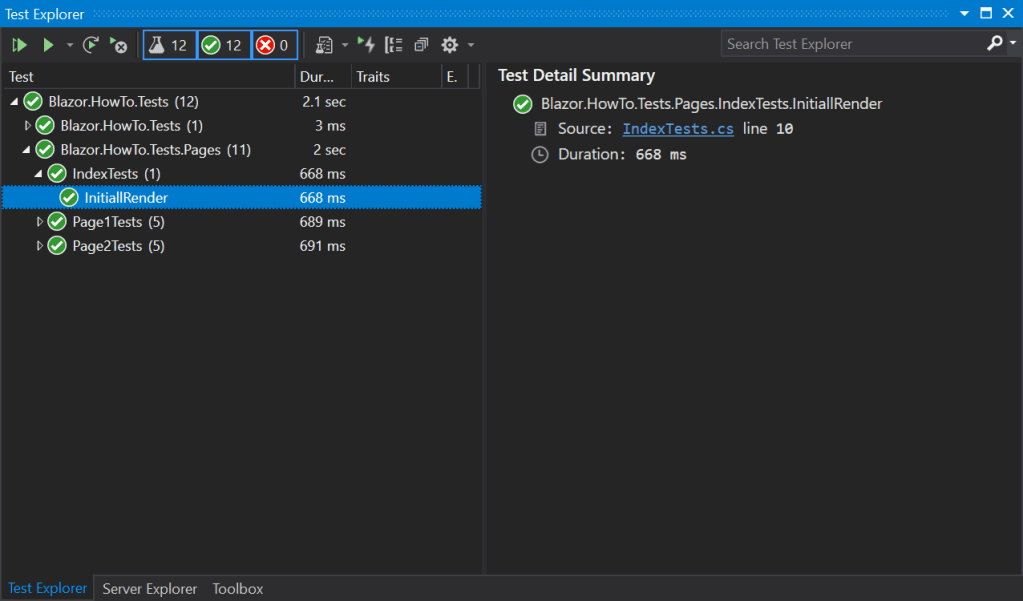Sort by the Duration column header
The height and width of the screenshot is (601, 1023).
(x=323, y=77)
